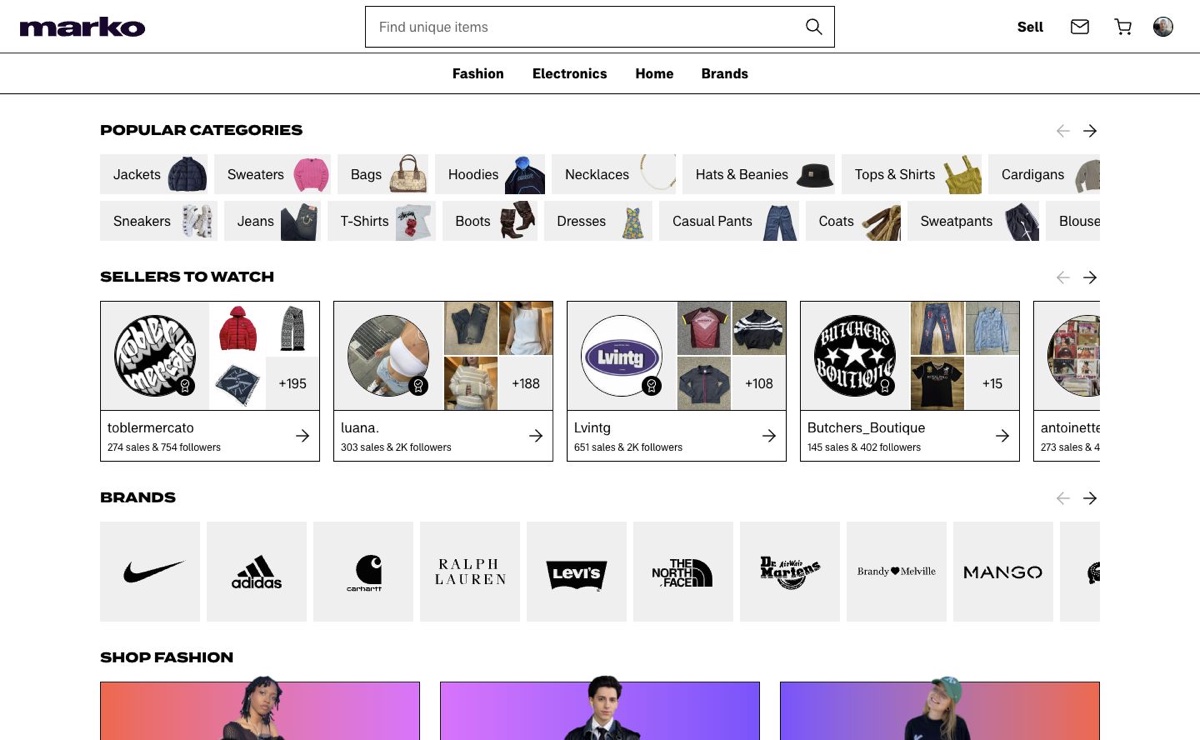Viewport: 1200px width, 740px height.
Task: Open the Carhartt brand logo tile
Action: pos(363,572)
